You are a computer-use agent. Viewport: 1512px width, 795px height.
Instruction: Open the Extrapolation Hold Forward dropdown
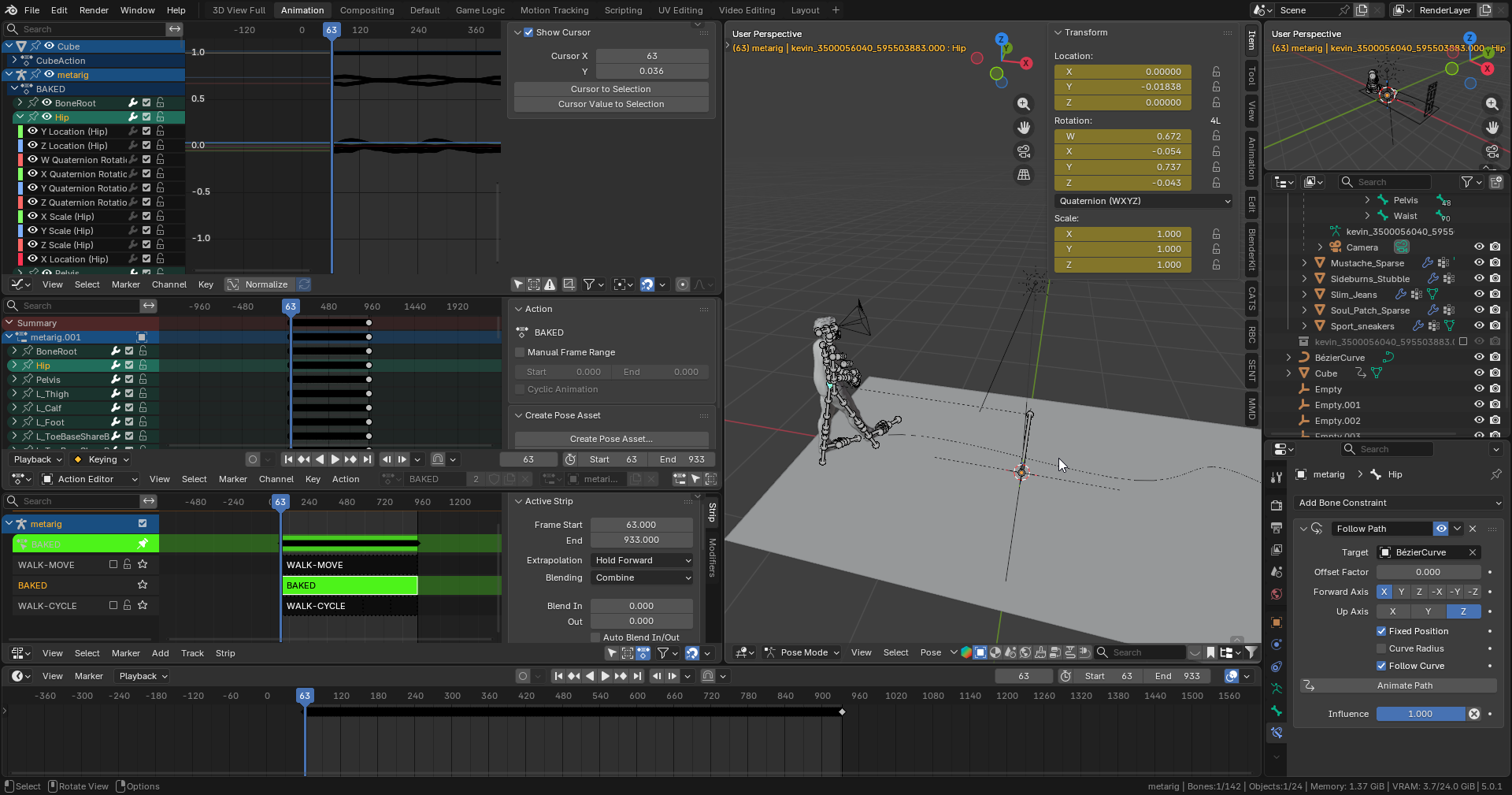point(642,560)
